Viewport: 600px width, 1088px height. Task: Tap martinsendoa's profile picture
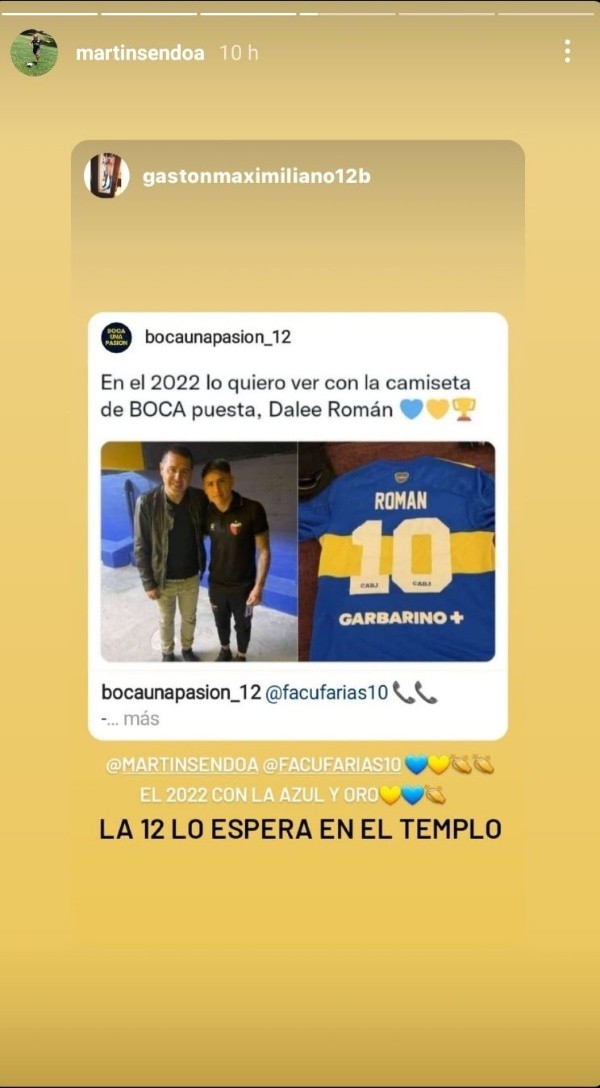(34, 53)
